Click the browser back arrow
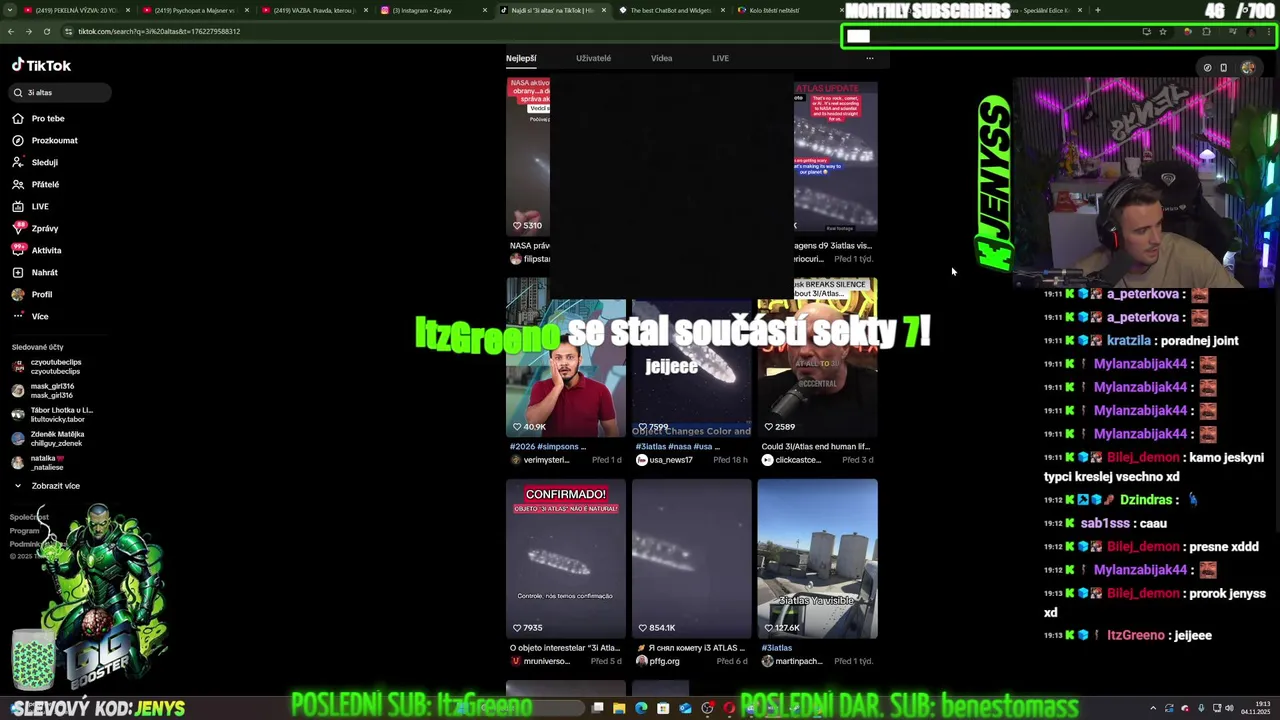Screen dimensions: 1280x720 point(11,31)
